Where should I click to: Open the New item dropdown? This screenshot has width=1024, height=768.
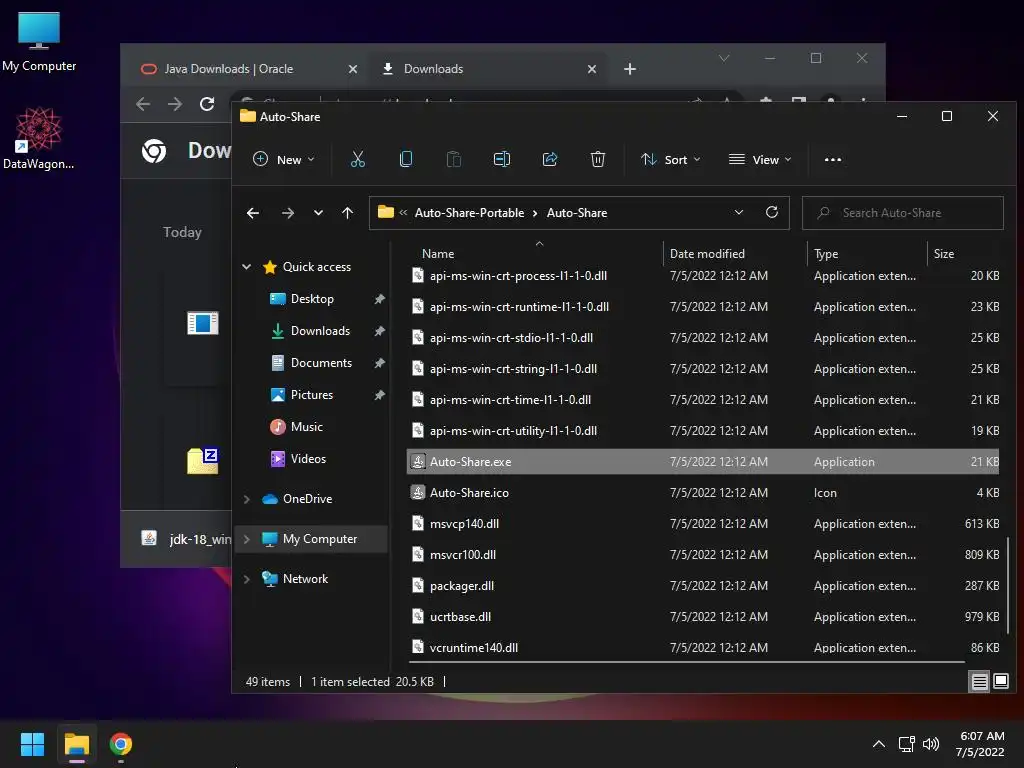284,159
